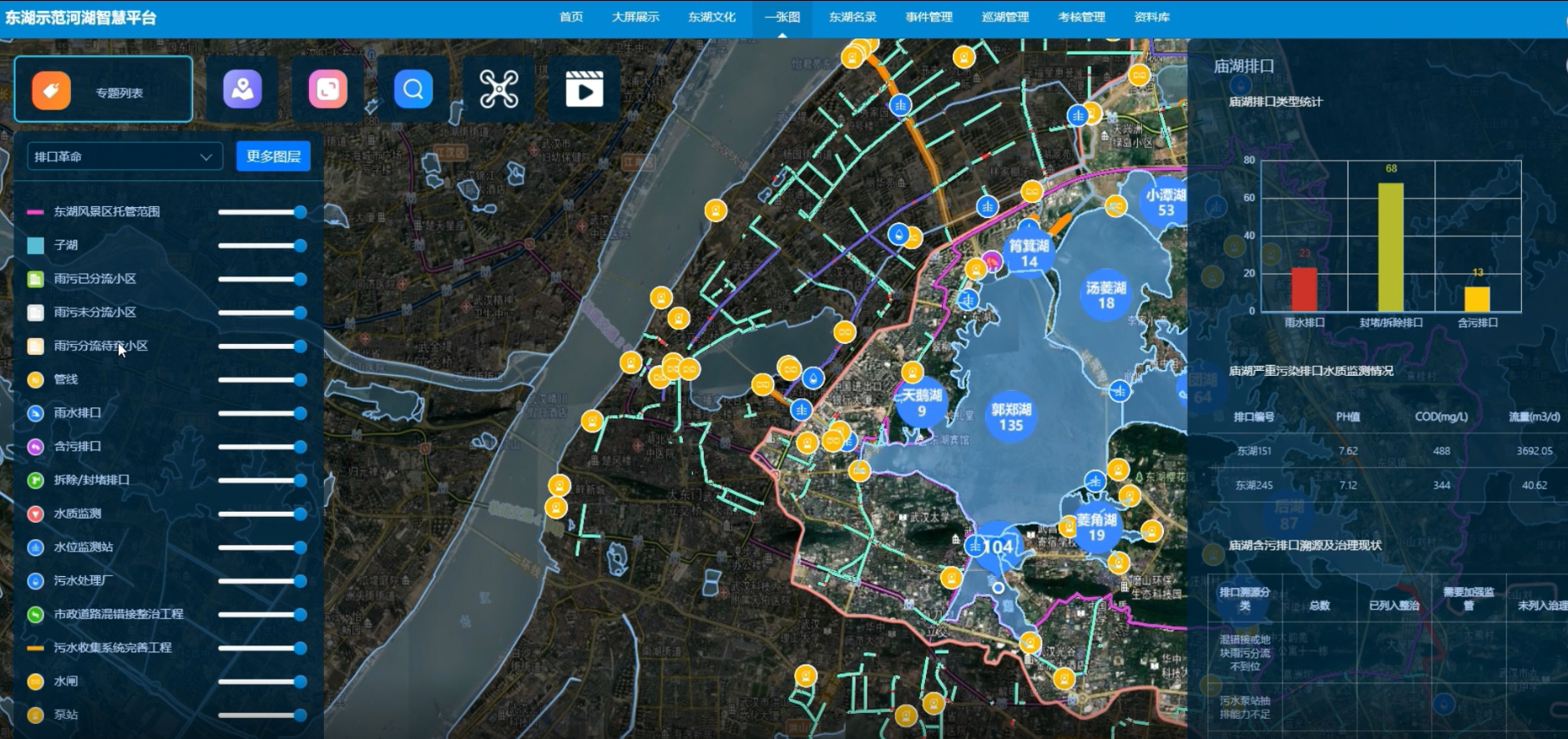
Task: Click the 水位监测站 layer icon
Action: (x=35, y=548)
